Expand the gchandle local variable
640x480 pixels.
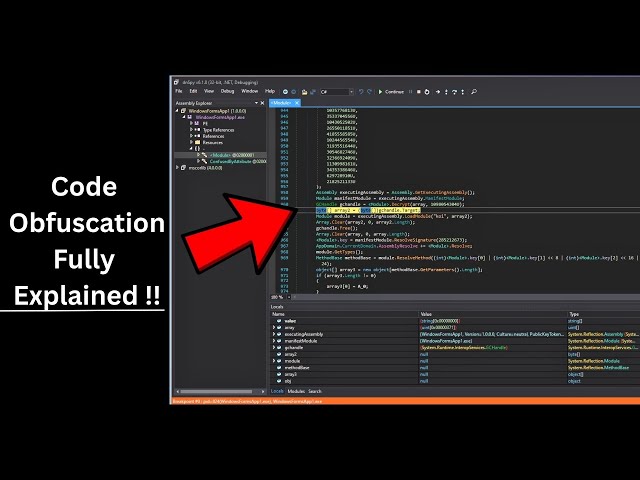[x=274, y=347]
